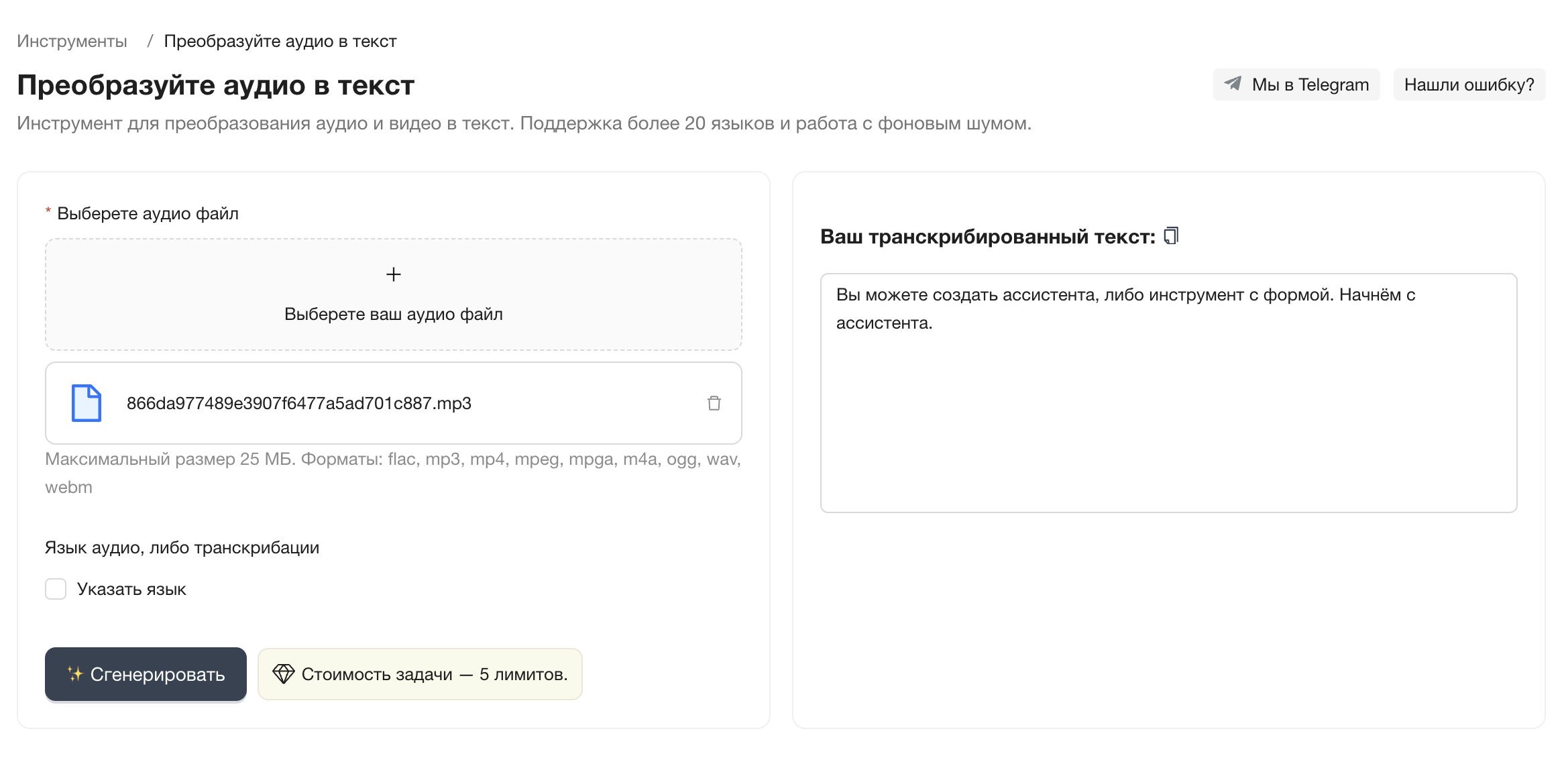The width and height of the screenshot is (1568, 766).
Task: Go to Инструменты breadcrumb
Action: pos(72,41)
